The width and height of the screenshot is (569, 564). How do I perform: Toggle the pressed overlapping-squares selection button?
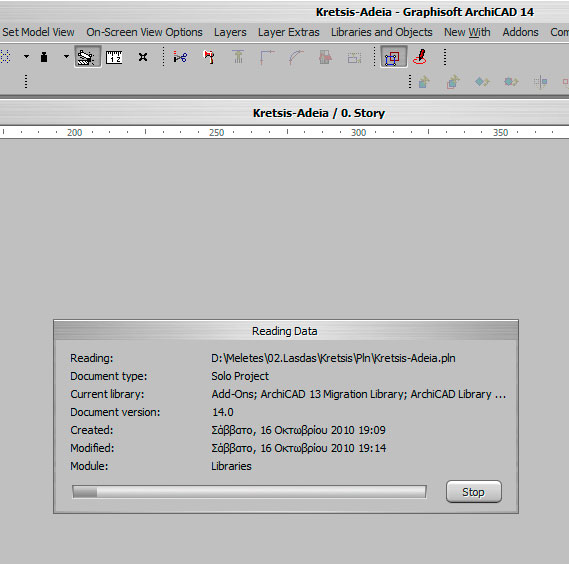pyautogui.click(x=393, y=57)
